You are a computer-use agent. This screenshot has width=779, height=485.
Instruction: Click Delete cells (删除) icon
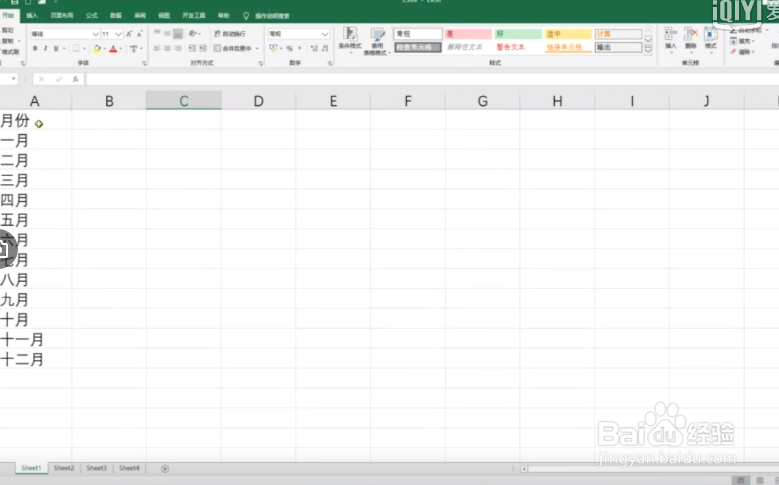[x=691, y=38]
